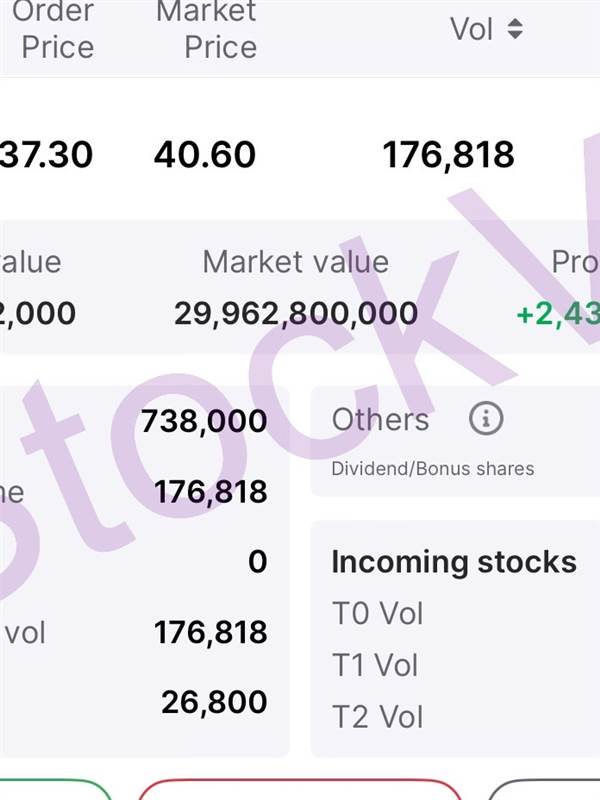Image resolution: width=600 pixels, height=800 pixels.
Task: Open the Others section label
Action: coord(380,420)
